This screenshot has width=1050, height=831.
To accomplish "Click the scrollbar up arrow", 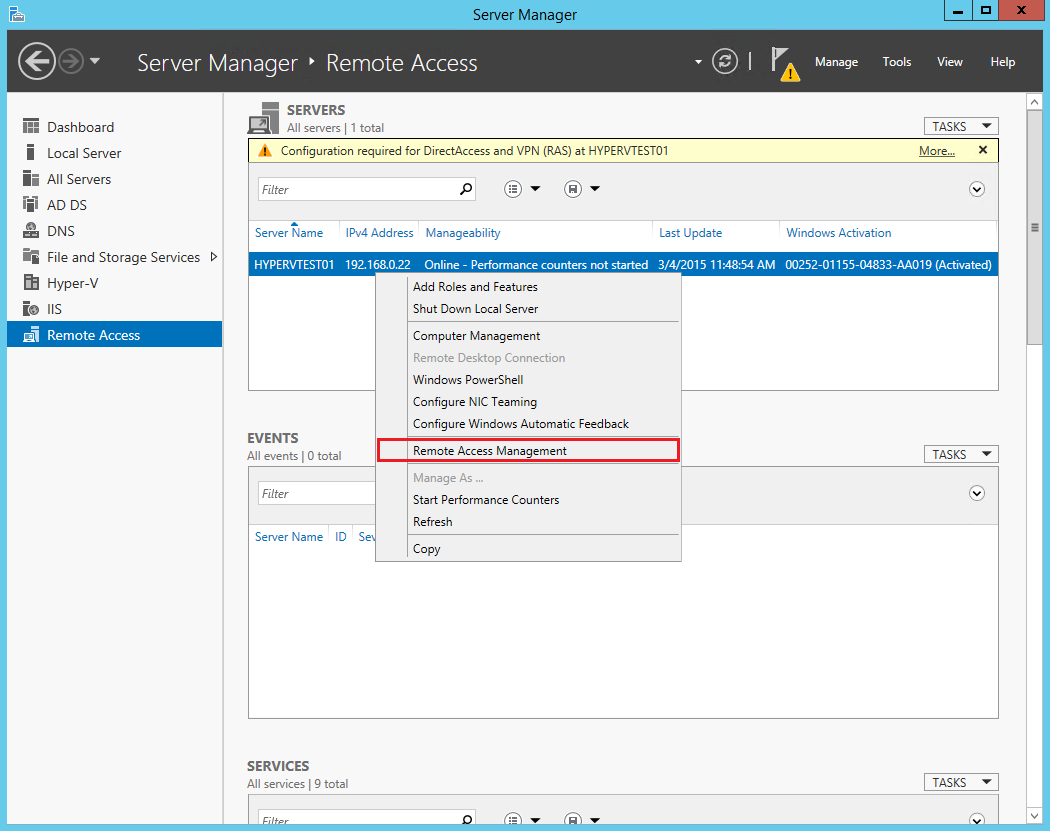I will tap(1034, 102).
